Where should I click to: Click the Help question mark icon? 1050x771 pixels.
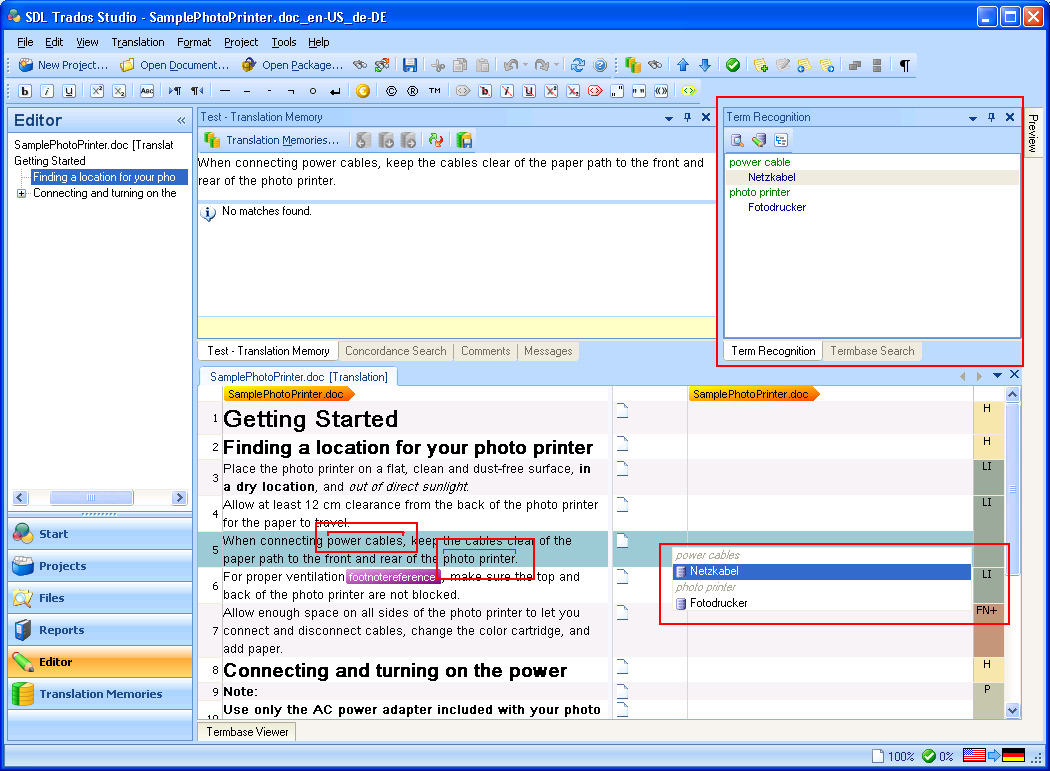point(600,65)
